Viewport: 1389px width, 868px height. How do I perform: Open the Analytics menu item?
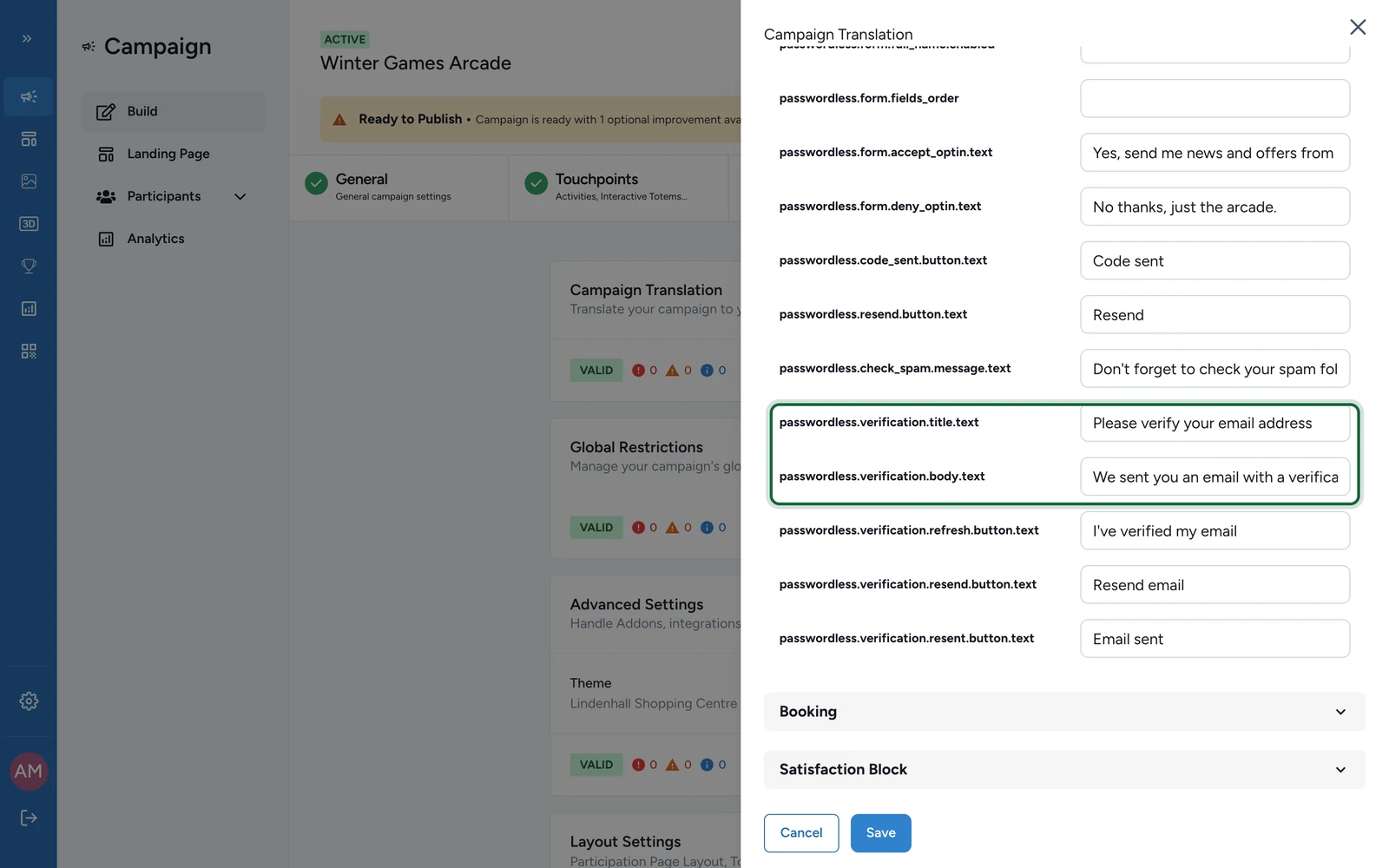coord(174,240)
